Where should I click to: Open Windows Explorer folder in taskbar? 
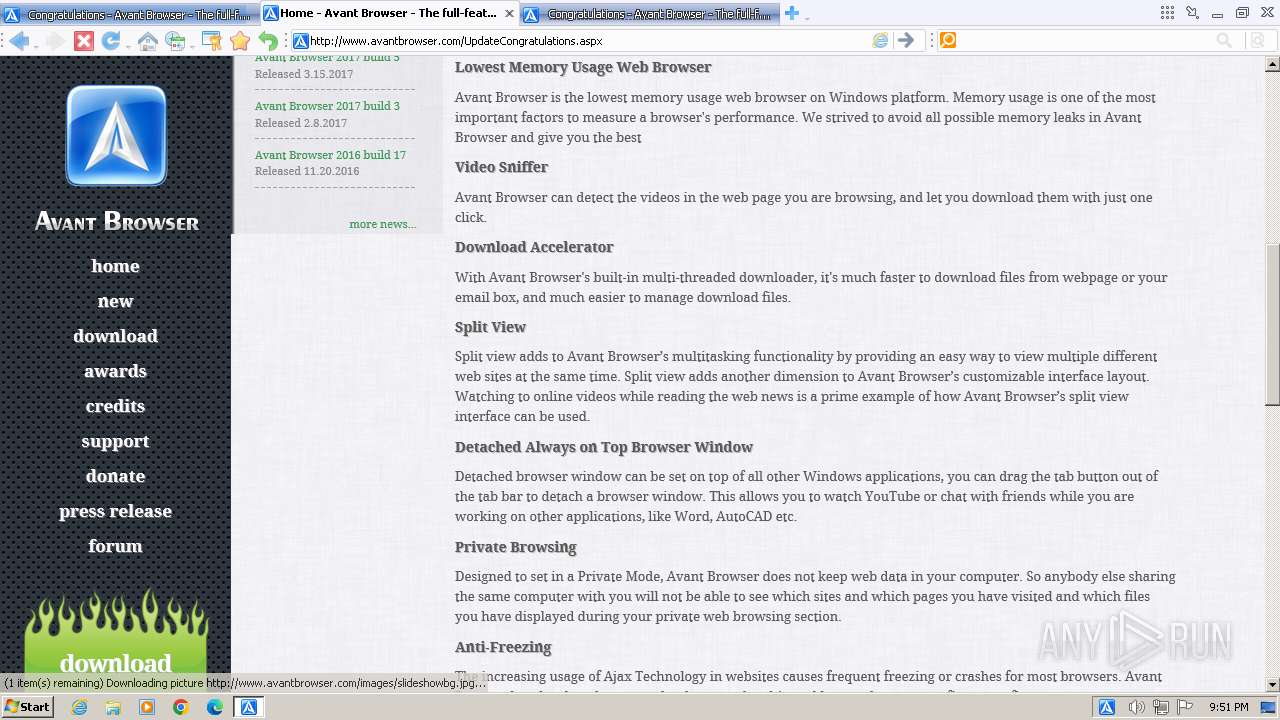tap(113, 707)
